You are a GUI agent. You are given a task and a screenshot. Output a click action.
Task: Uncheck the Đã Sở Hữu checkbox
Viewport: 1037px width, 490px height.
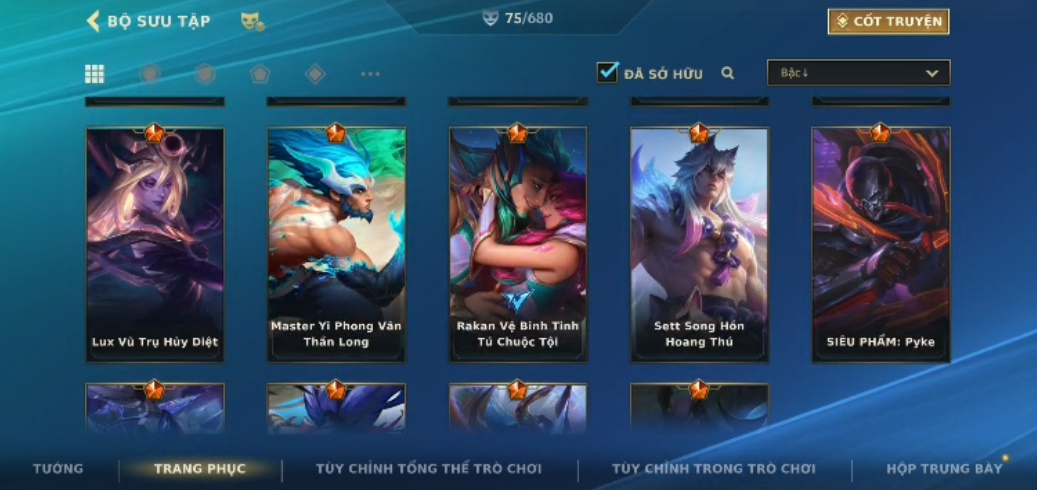click(607, 72)
